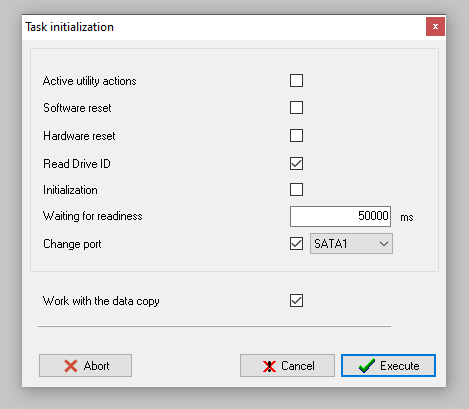The image size is (469, 409).
Task: Click the 'Change port' label
Action: coord(72,244)
